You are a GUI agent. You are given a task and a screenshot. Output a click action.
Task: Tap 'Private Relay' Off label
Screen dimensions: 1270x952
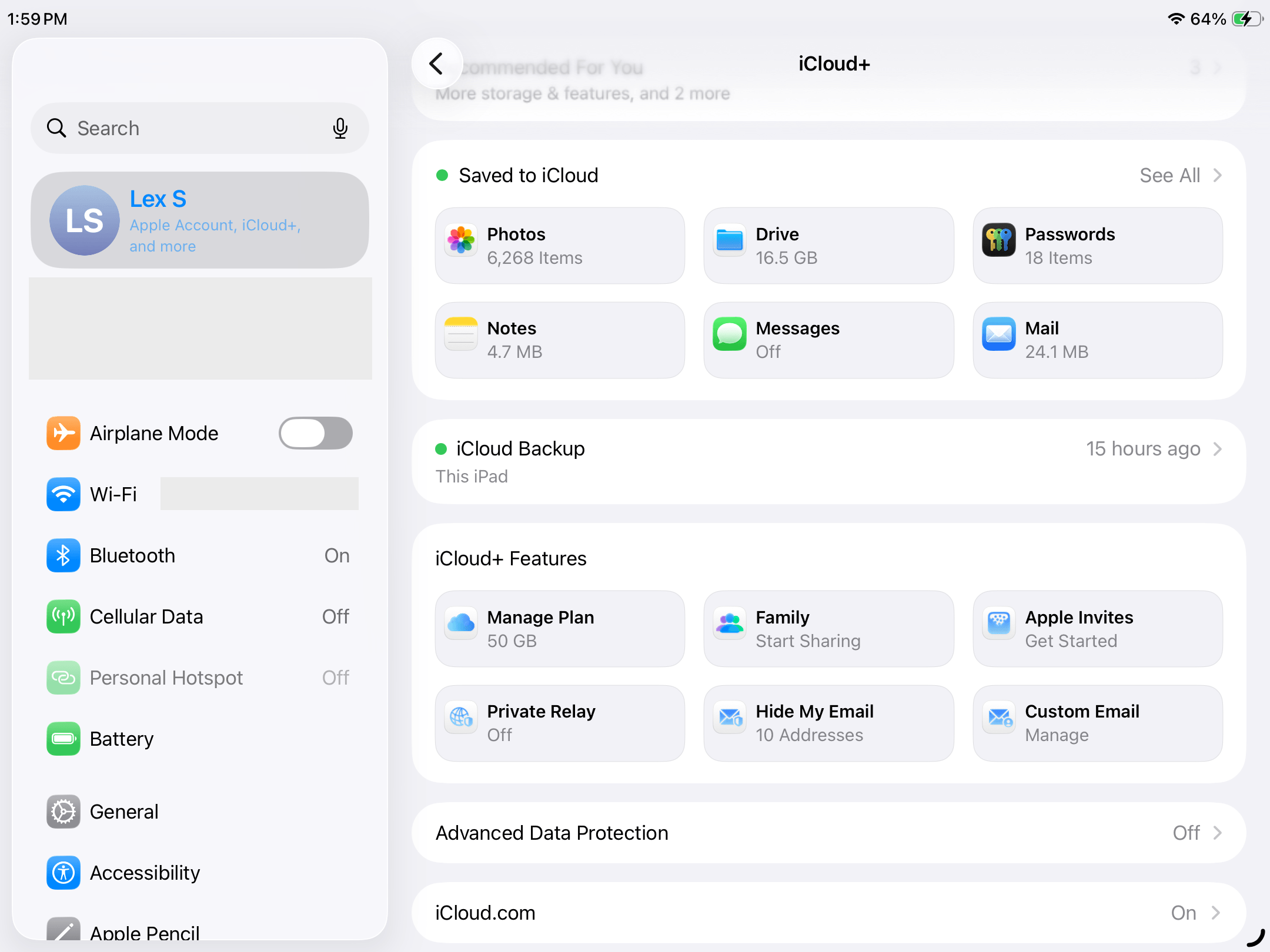point(541,723)
